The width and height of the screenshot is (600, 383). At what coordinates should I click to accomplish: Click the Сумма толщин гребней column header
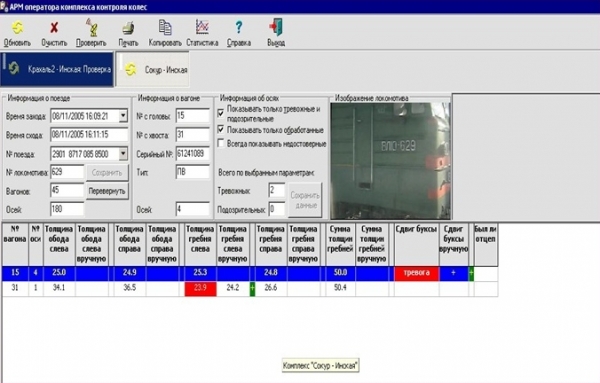click(x=340, y=245)
